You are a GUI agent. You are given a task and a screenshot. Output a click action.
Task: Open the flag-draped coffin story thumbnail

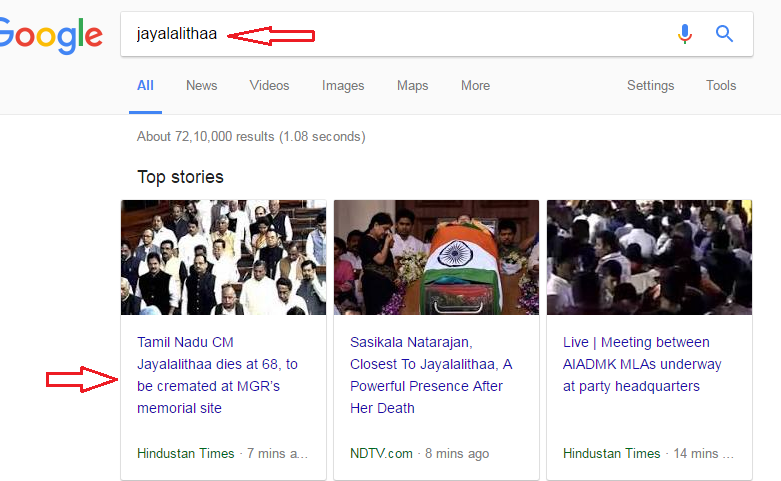click(436, 257)
